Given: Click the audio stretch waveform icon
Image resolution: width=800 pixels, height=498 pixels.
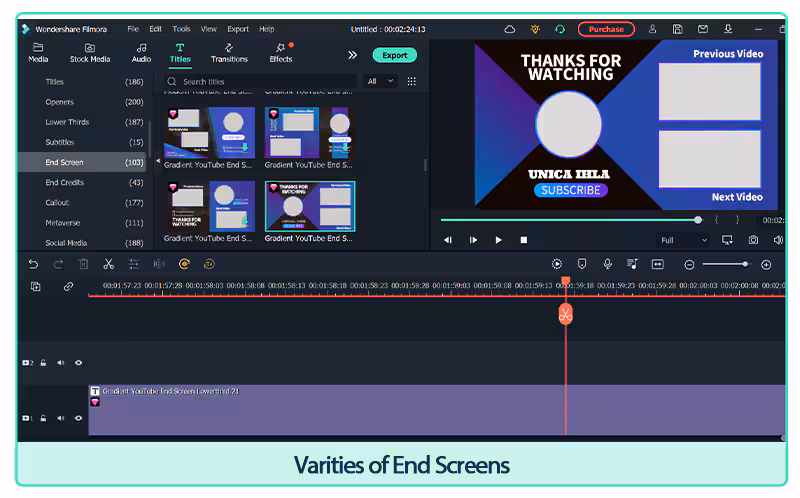Looking at the screenshot, I should 159,264.
